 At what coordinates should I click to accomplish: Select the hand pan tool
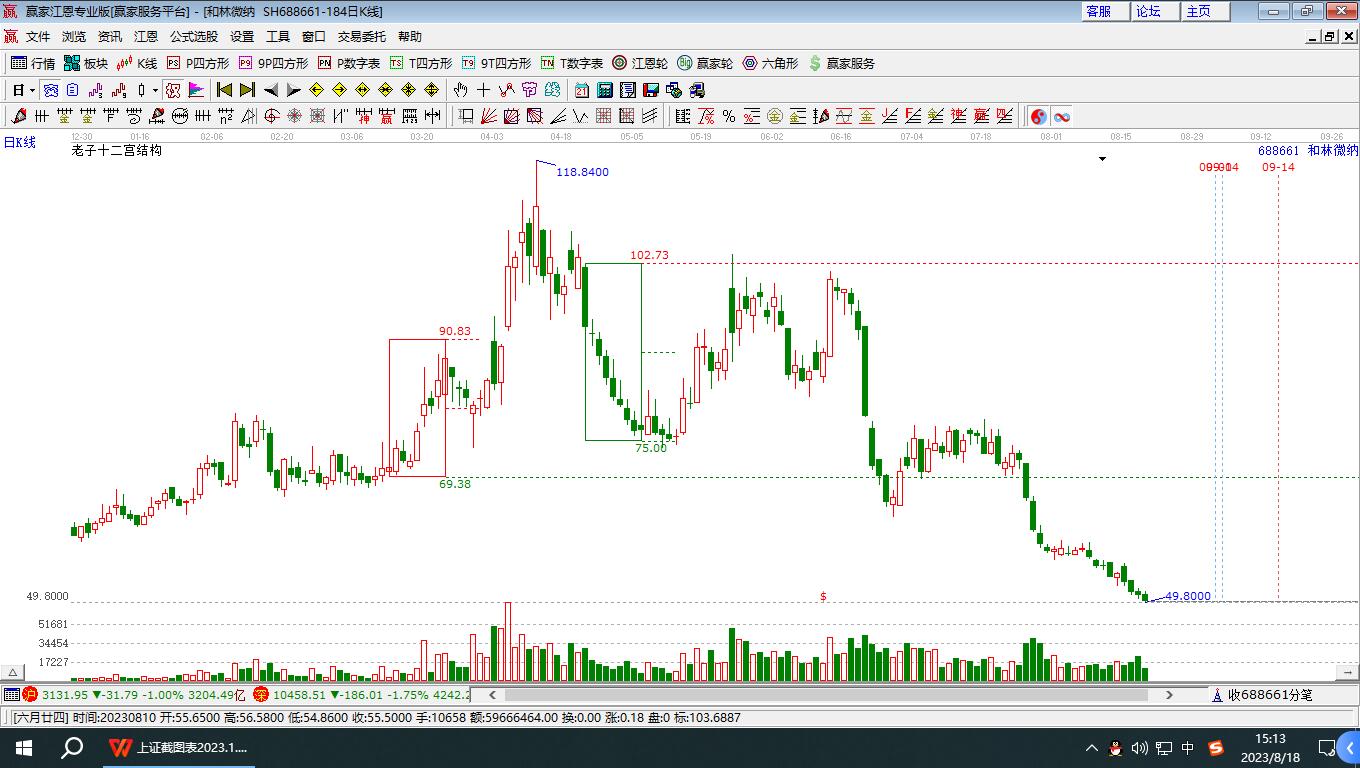[x=460, y=90]
